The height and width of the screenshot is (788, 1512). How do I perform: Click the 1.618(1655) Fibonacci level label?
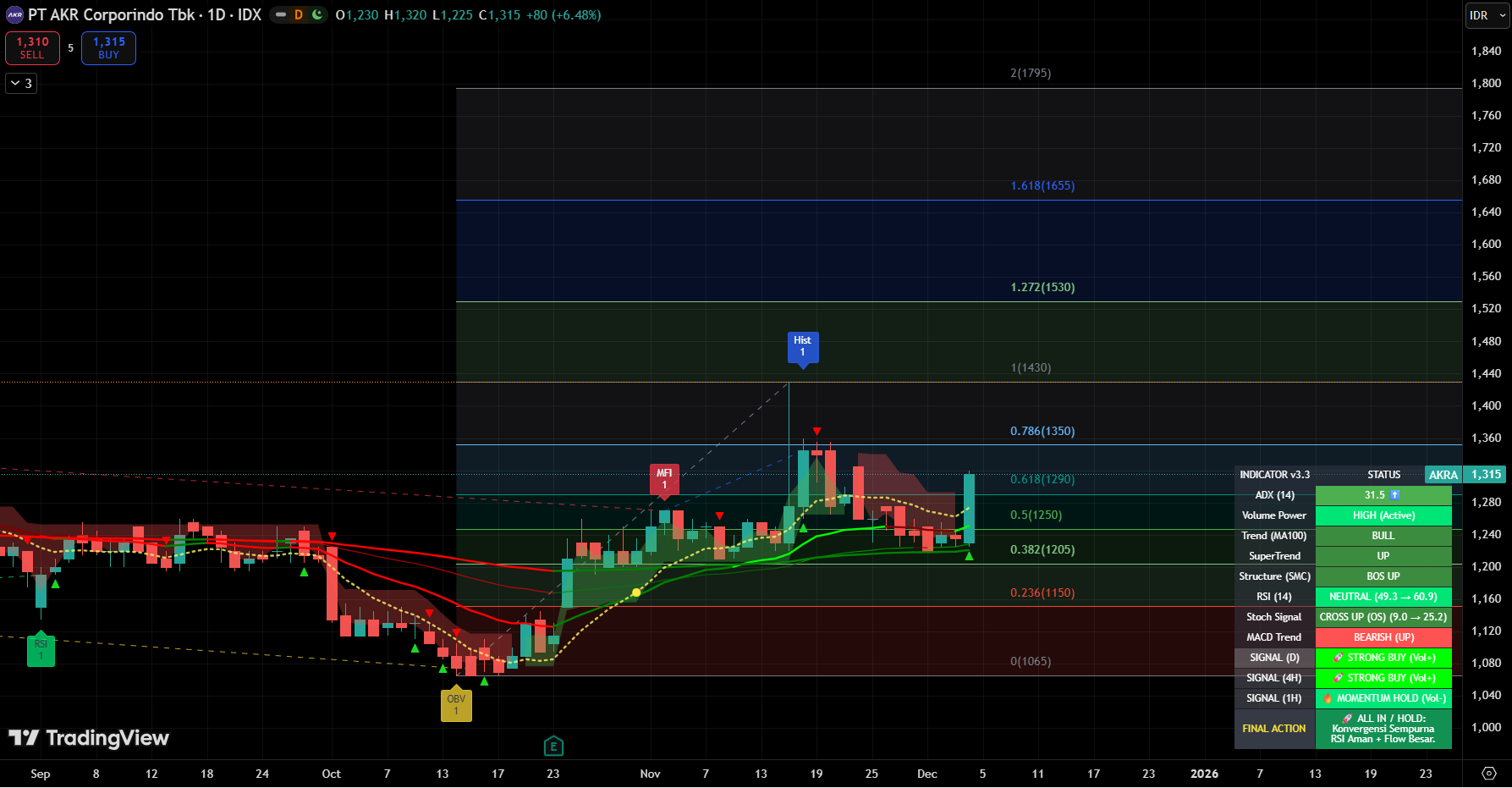1042,185
